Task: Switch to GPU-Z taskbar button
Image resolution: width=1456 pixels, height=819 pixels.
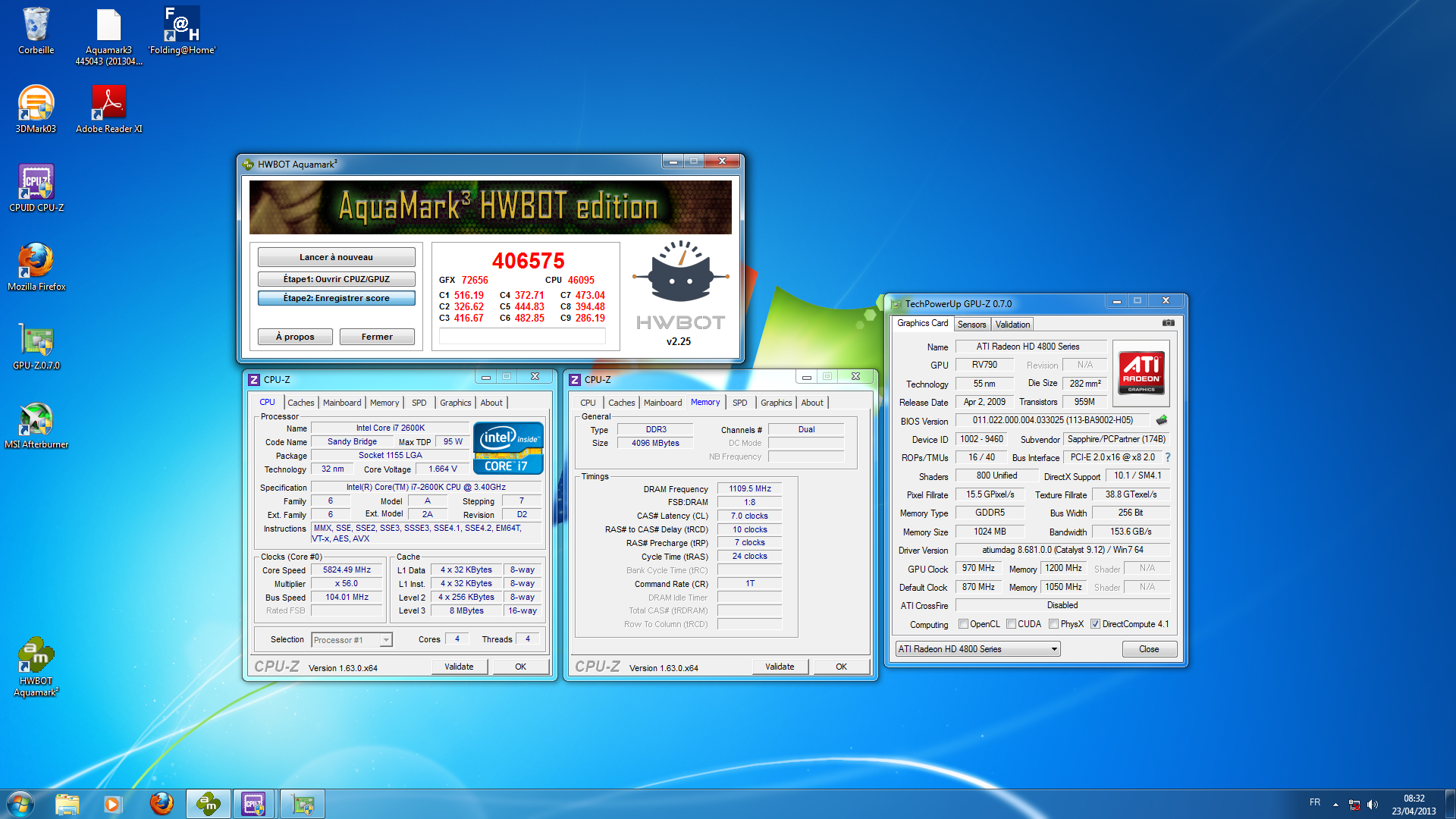Action: [x=303, y=804]
